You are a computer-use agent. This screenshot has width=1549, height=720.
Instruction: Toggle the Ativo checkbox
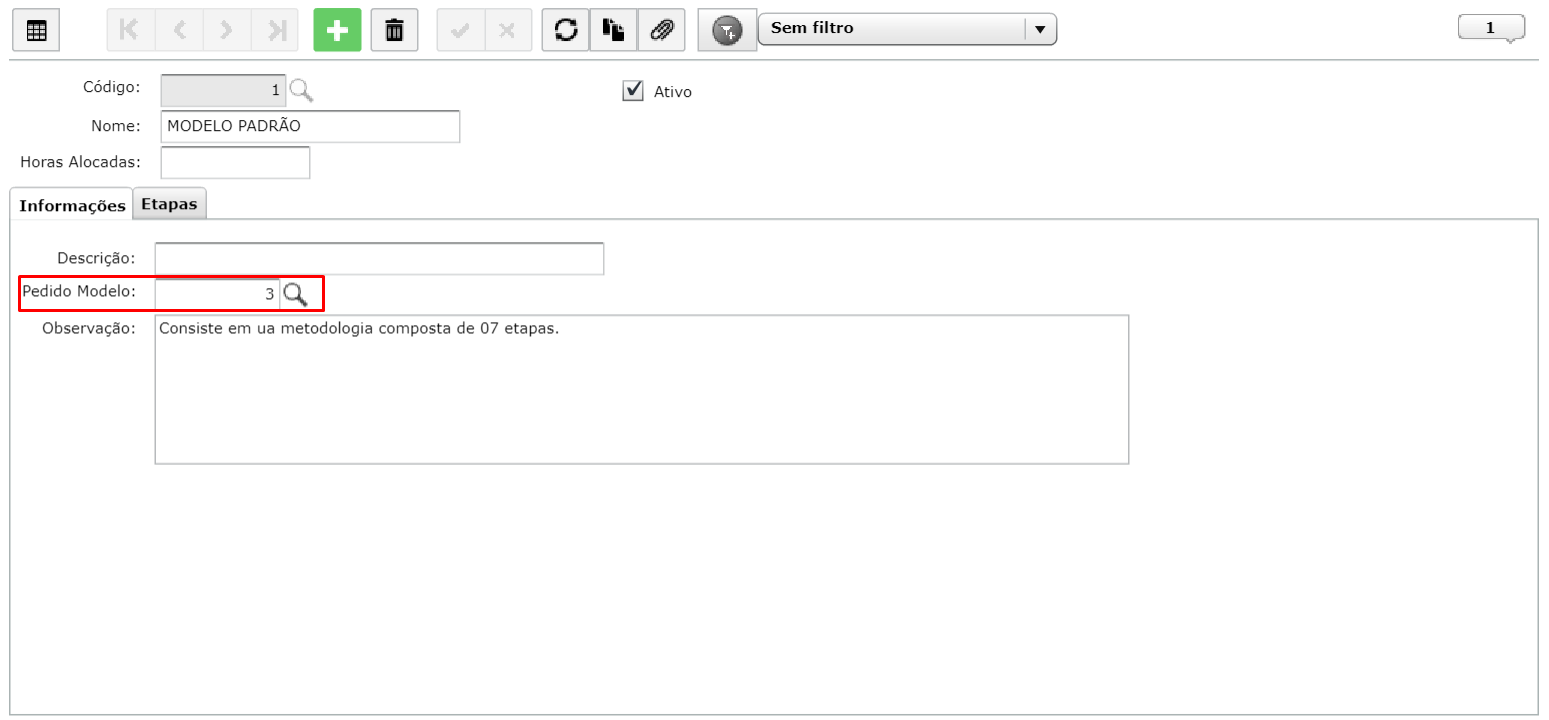point(632,91)
